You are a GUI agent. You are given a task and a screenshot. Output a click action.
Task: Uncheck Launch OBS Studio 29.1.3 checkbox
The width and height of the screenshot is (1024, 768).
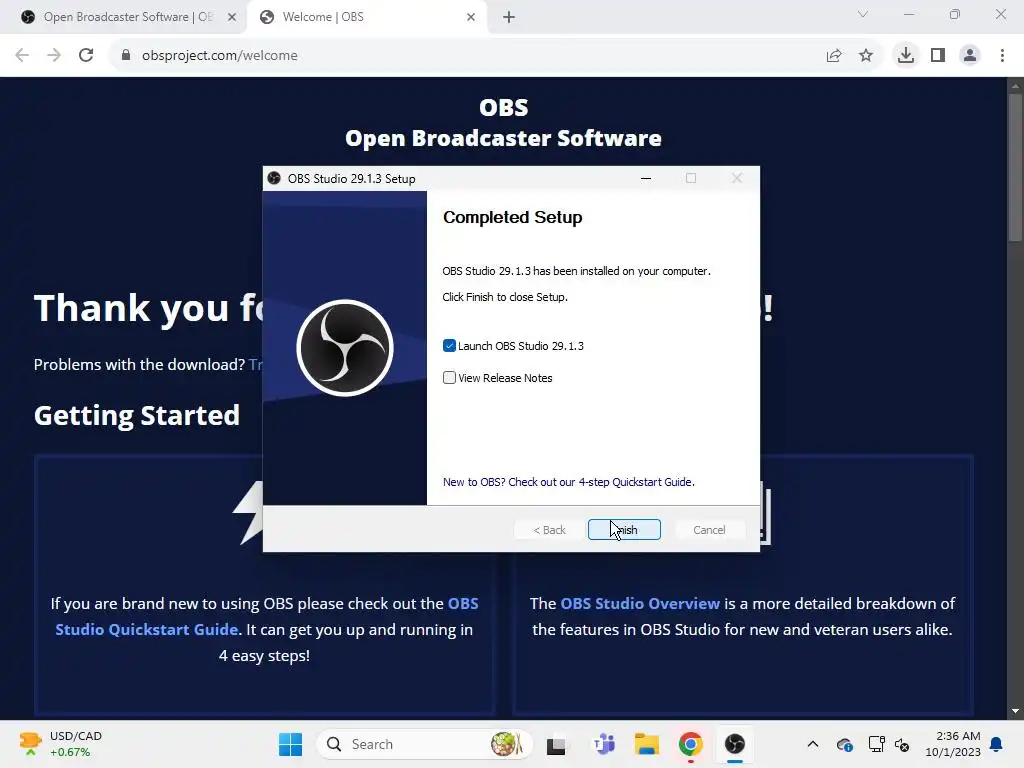pos(449,345)
